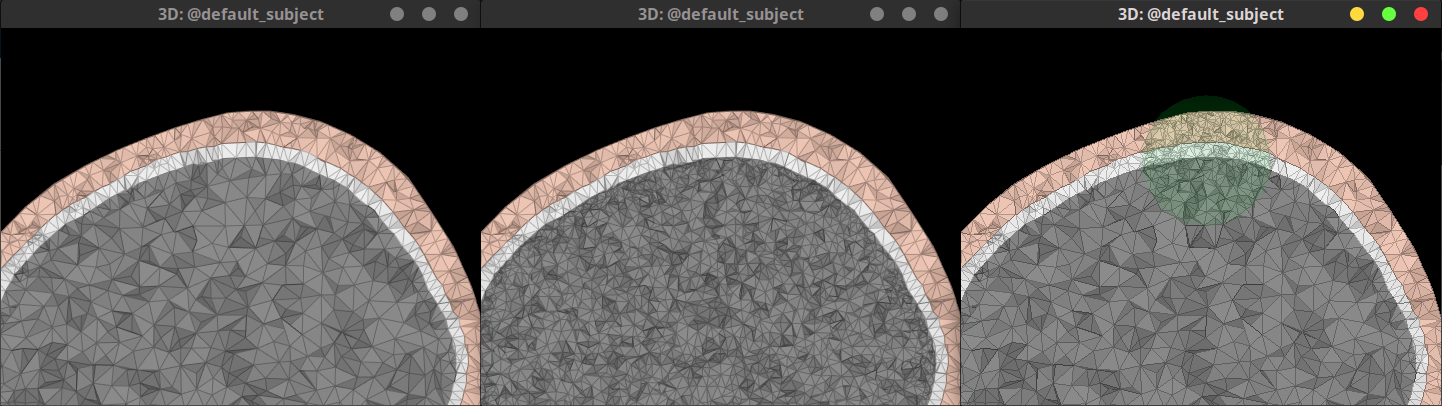1442x406 pixels.
Task: Click the second gray button in middle window title bar
Action: tap(909, 14)
